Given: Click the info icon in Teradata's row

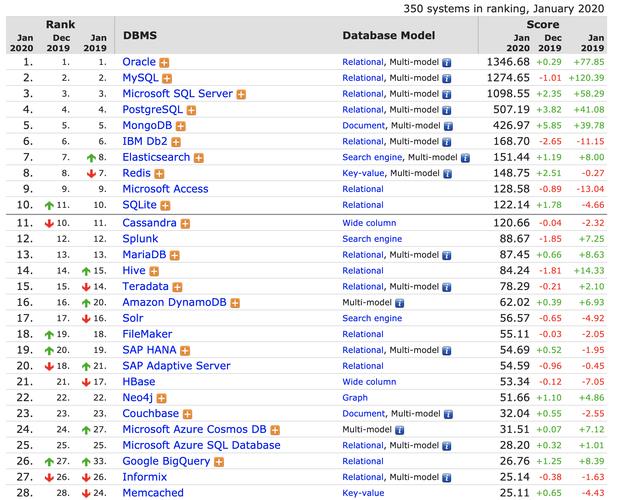Looking at the screenshot, I should (x=447, y=287).
